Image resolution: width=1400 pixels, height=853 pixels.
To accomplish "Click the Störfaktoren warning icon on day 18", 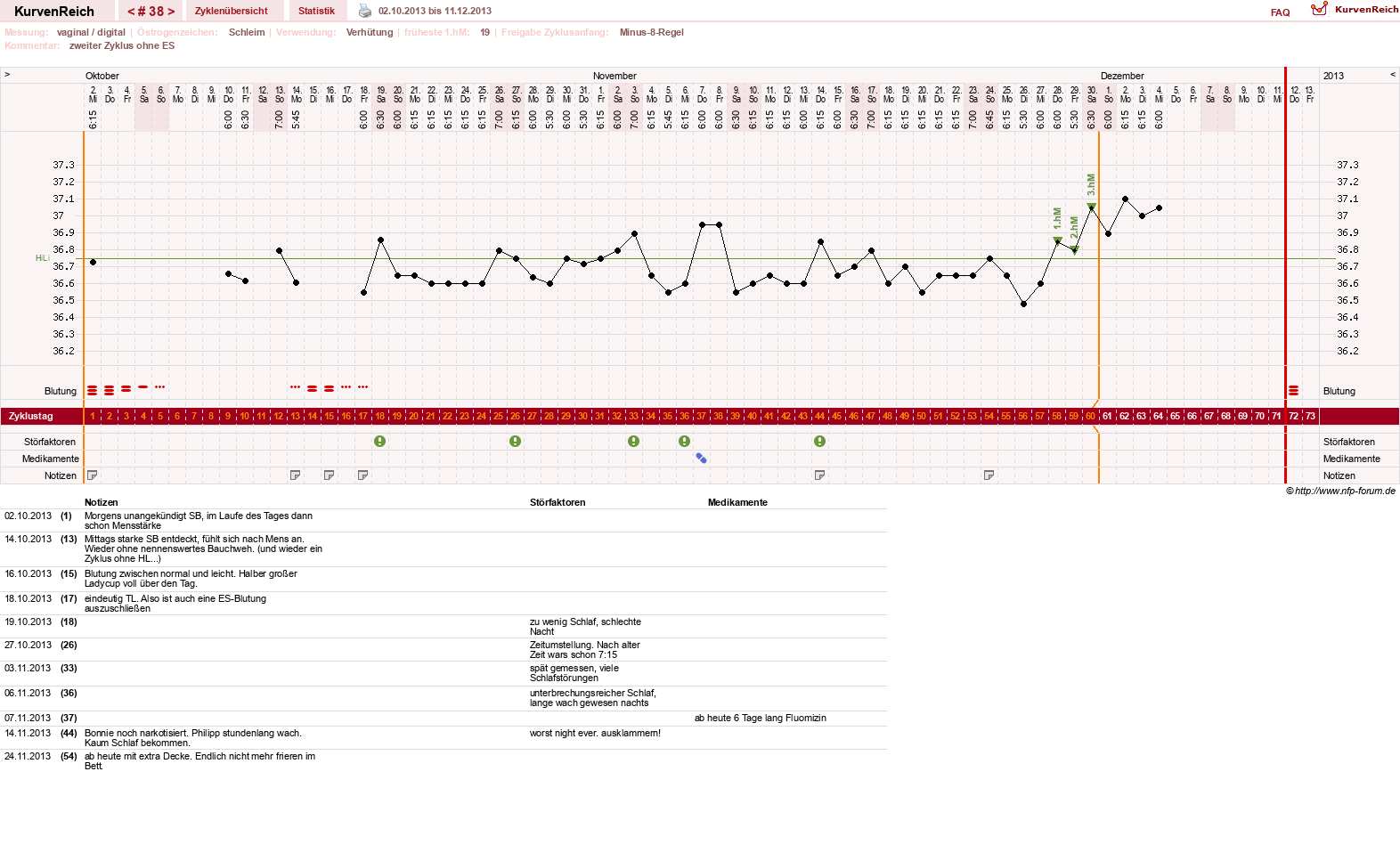I will point(380,442).
